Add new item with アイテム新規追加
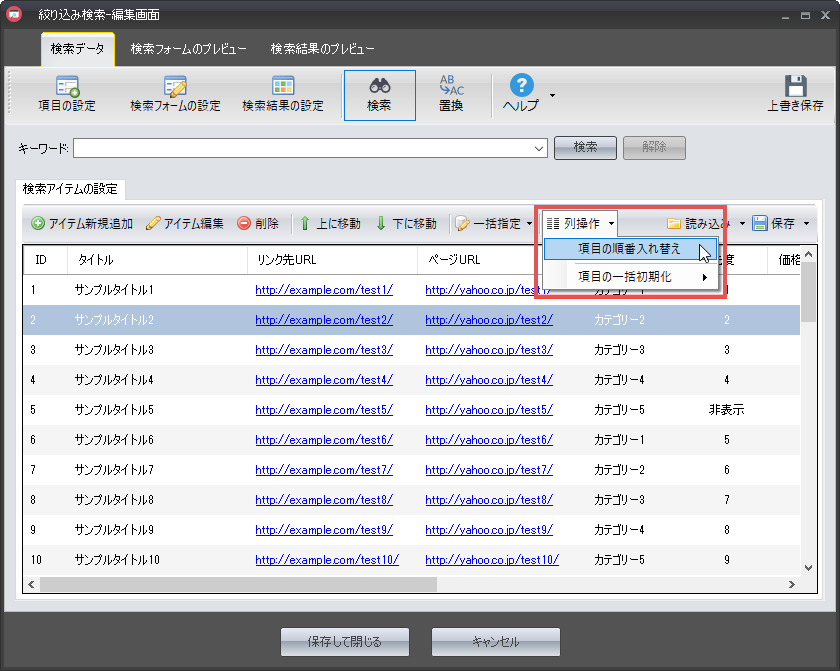The width and height of the screenshot is (840, 671). [83, 224]
